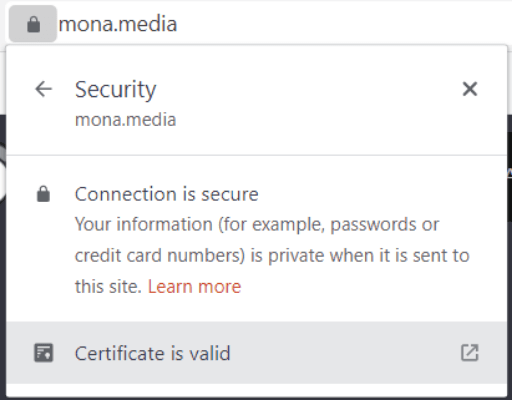Go back using the left arrow icon
The height and width of the screenshot is (400, 513).
coord(44,89)
